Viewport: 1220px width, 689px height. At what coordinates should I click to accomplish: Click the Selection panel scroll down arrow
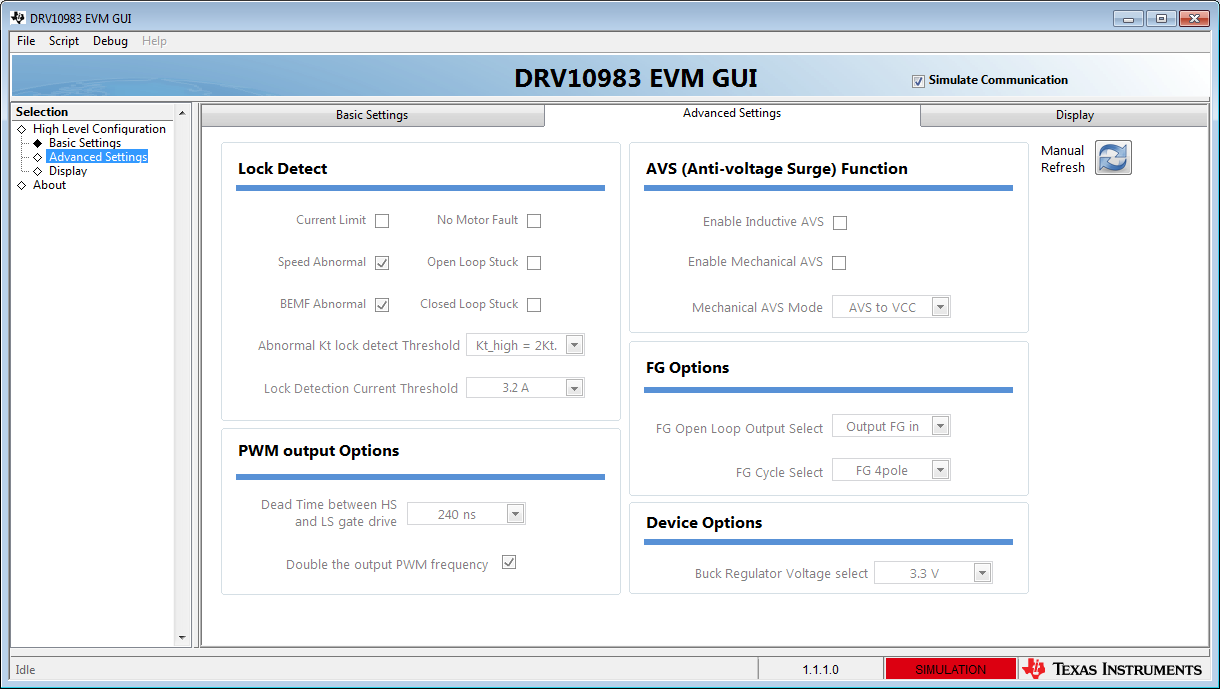click(x=182, y=637)
